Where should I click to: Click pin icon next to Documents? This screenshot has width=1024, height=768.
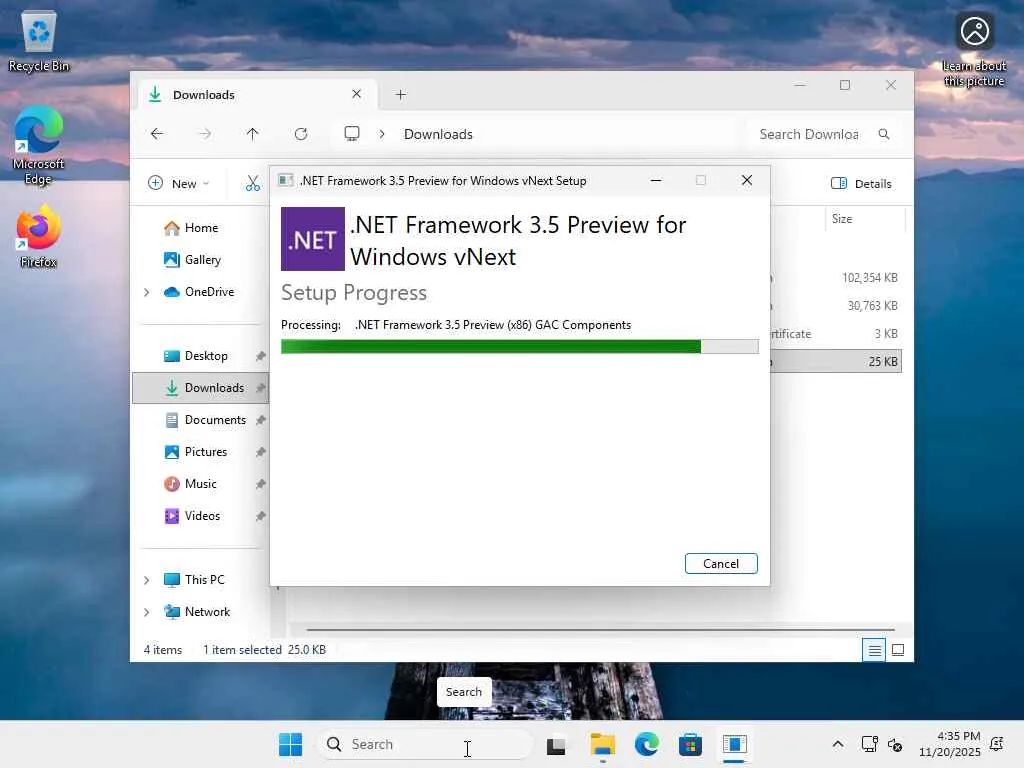click(x=261, y=420)
